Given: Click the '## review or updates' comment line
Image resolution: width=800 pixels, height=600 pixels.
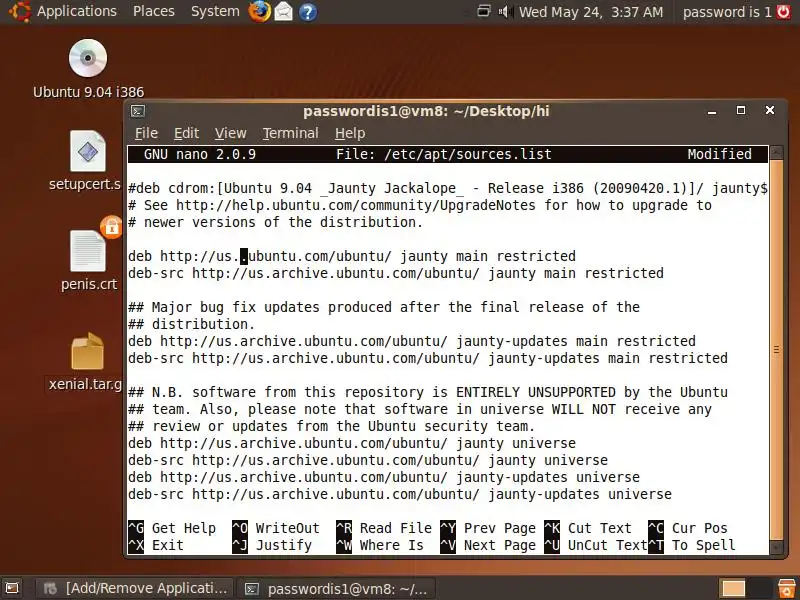Looking at the screenshot, I should coord(332,426).
